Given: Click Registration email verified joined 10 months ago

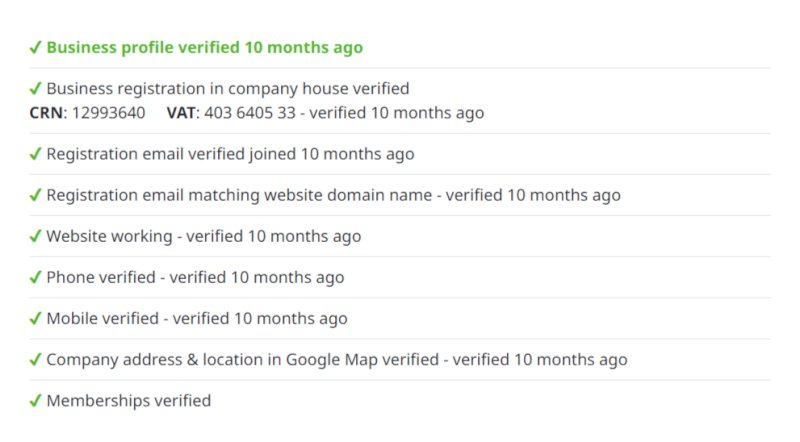Looking at the screenshot, I should coord(230,154).
